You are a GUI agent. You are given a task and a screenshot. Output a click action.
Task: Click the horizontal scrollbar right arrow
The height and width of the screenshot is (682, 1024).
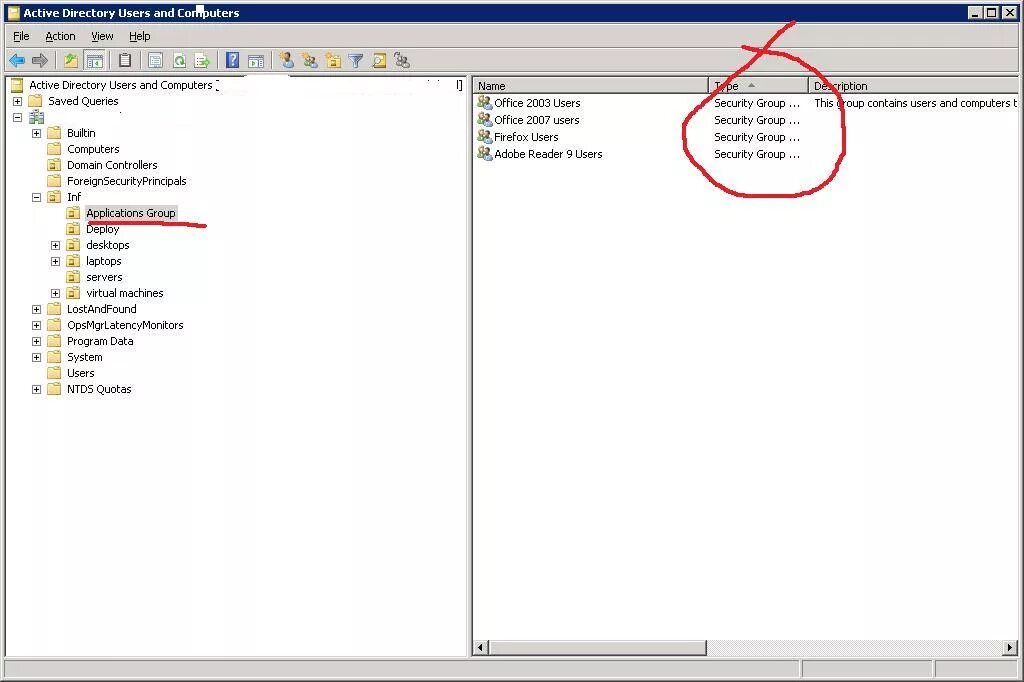1010,647
